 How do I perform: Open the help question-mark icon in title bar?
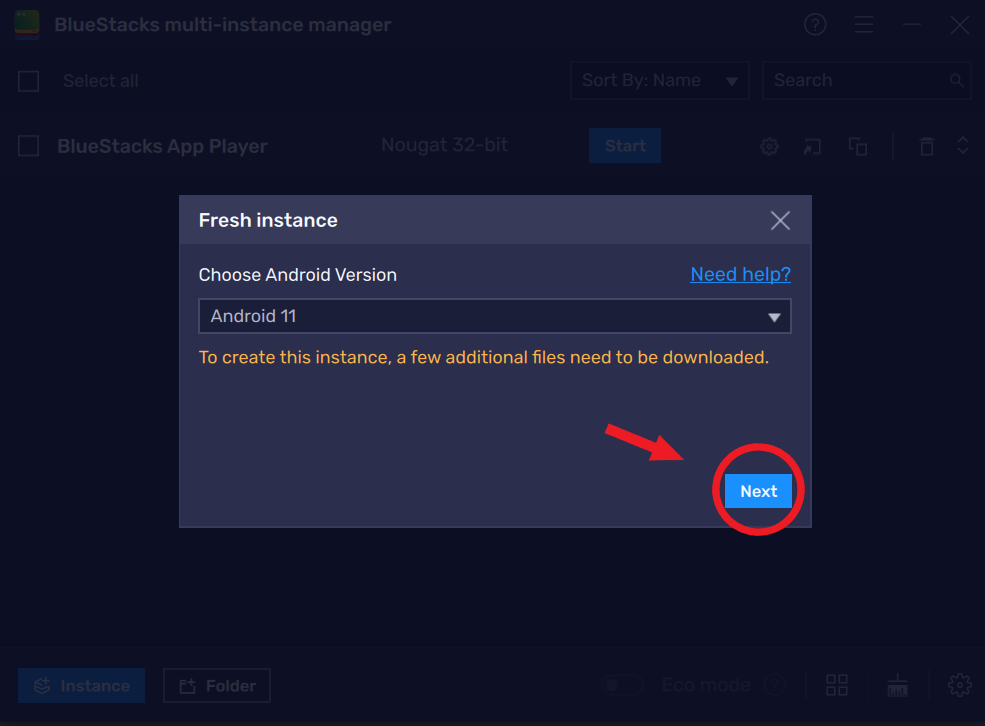(x=815, y=25)
